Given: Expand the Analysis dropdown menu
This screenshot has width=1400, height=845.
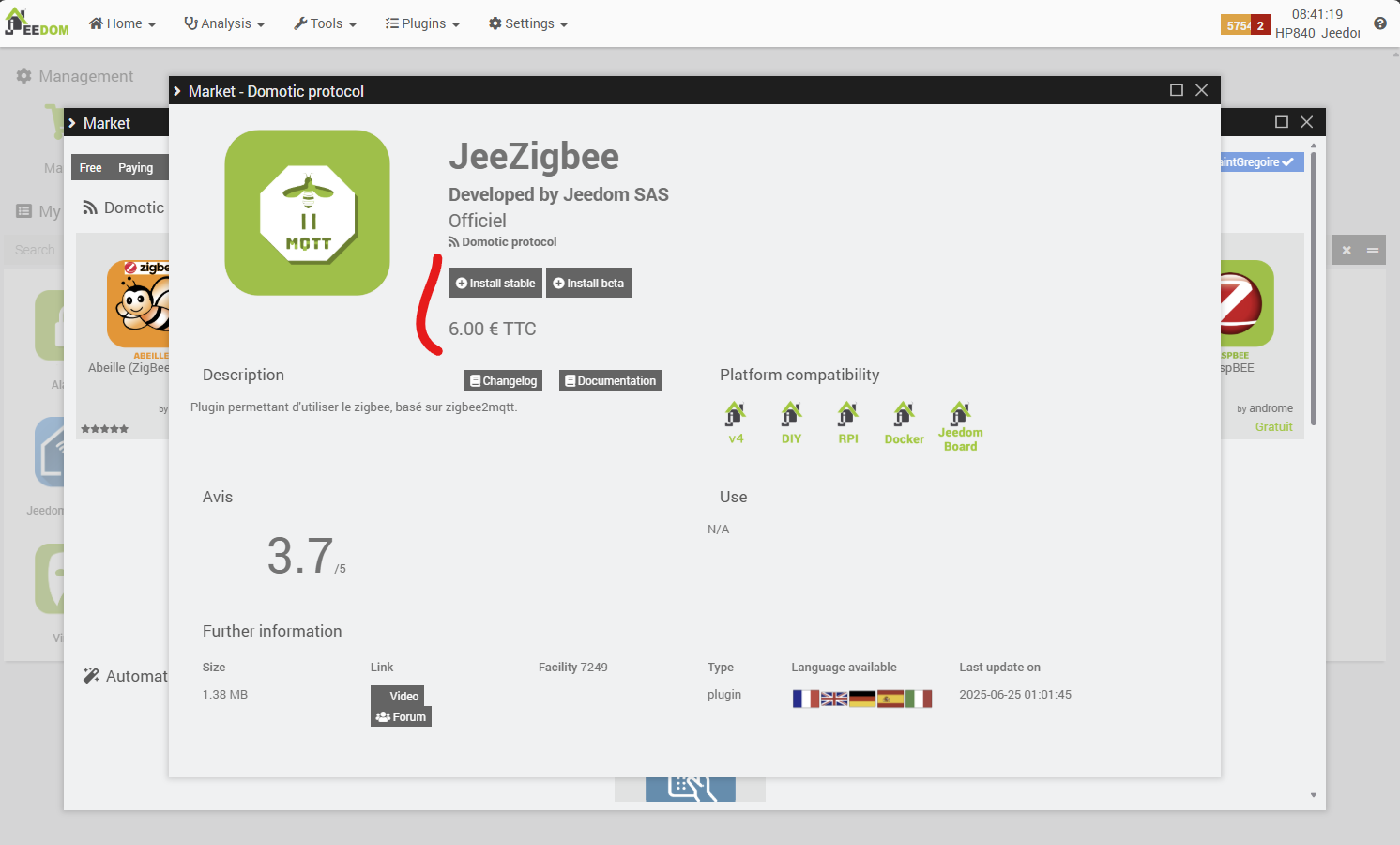Looking at the screenshot, I should click(x=225, y=23).
